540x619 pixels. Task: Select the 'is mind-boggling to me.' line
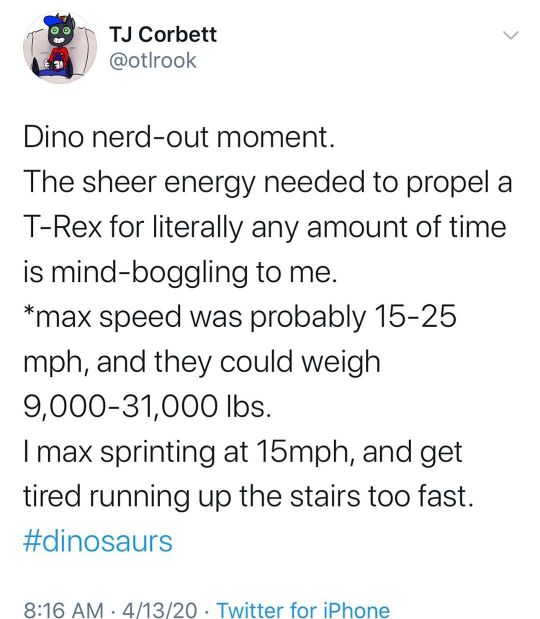[180, 272]
